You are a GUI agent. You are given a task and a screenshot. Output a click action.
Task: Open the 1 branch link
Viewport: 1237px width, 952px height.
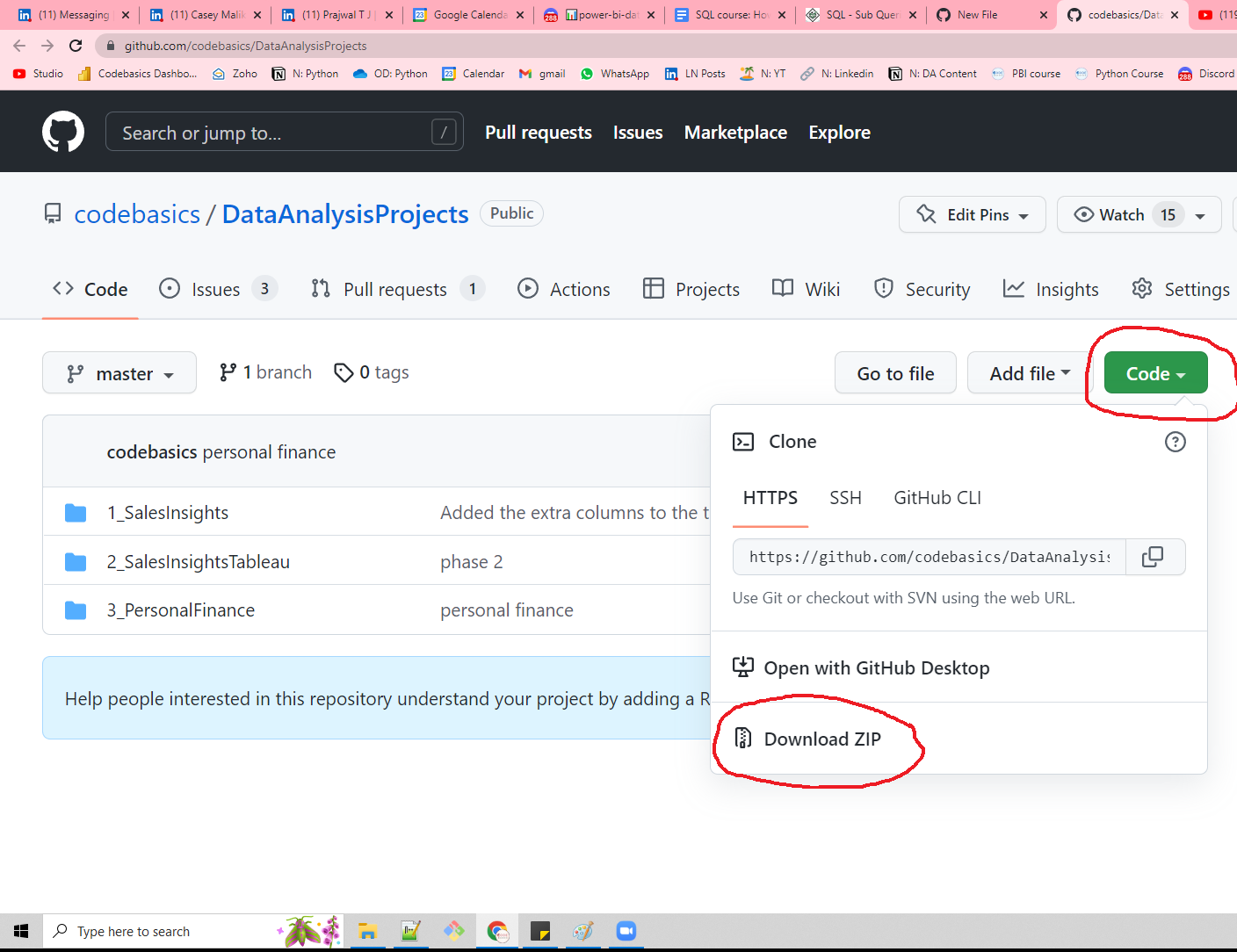[265, 372]
